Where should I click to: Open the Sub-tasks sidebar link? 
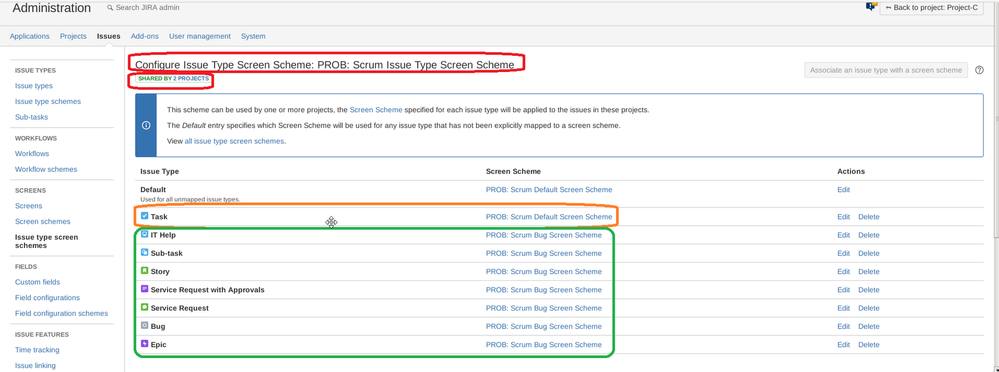point(31,117)
